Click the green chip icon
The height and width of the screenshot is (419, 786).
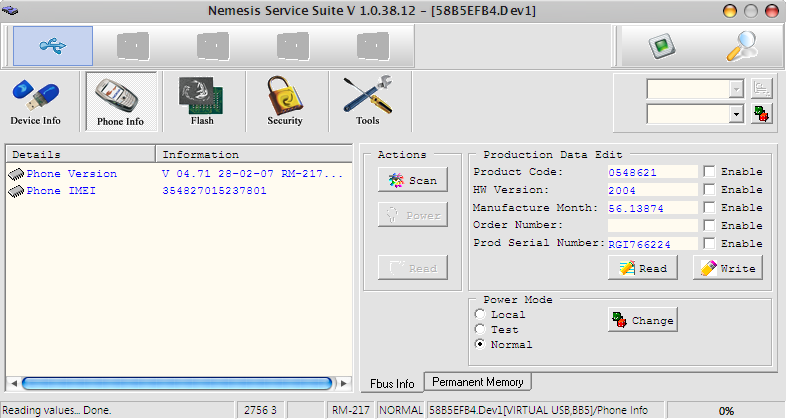662,47
